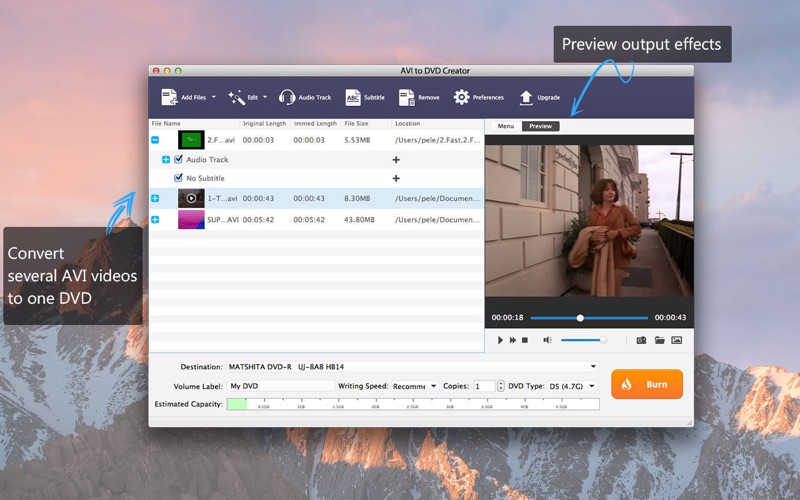Adjust the volume slider
Image resolution: width=800 pixels, height=500 pixels.
click(x=584, y=340)
